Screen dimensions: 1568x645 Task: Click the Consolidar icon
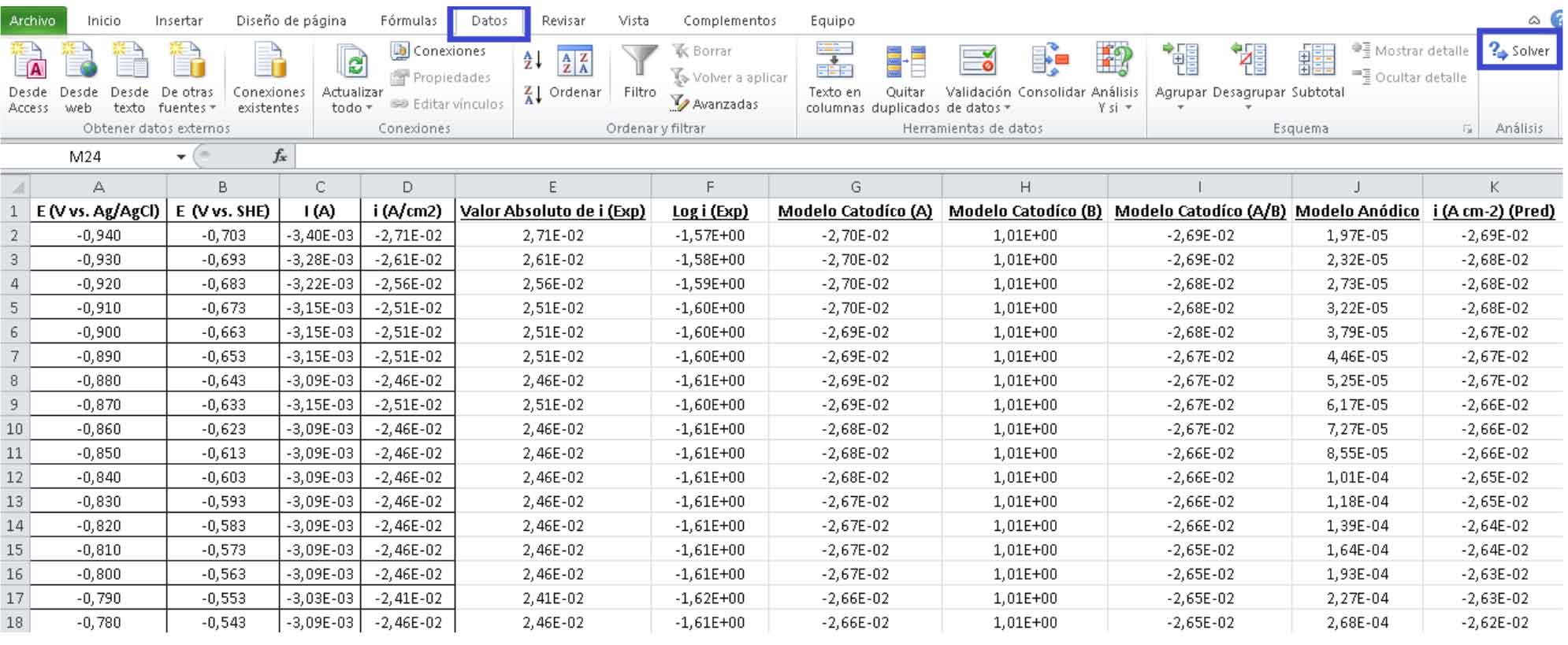click(x=1050, y=61)
